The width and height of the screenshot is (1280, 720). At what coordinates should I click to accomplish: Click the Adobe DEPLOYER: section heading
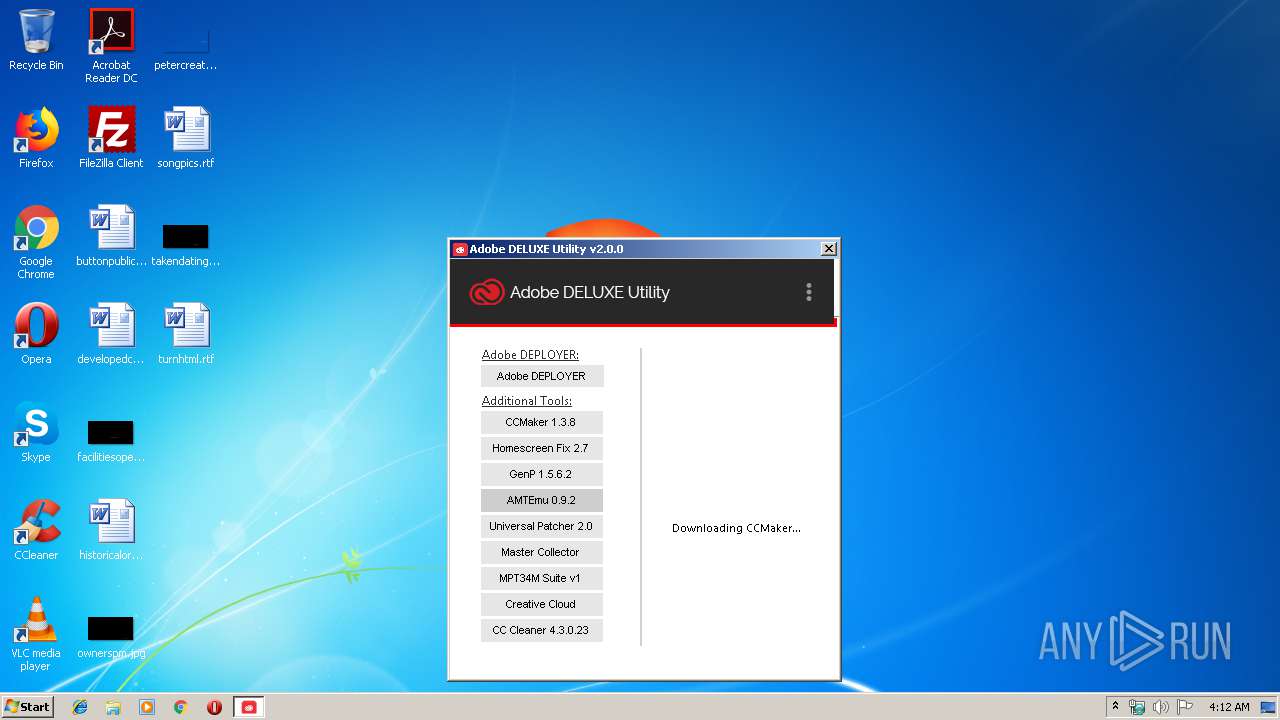pos(530,355)
